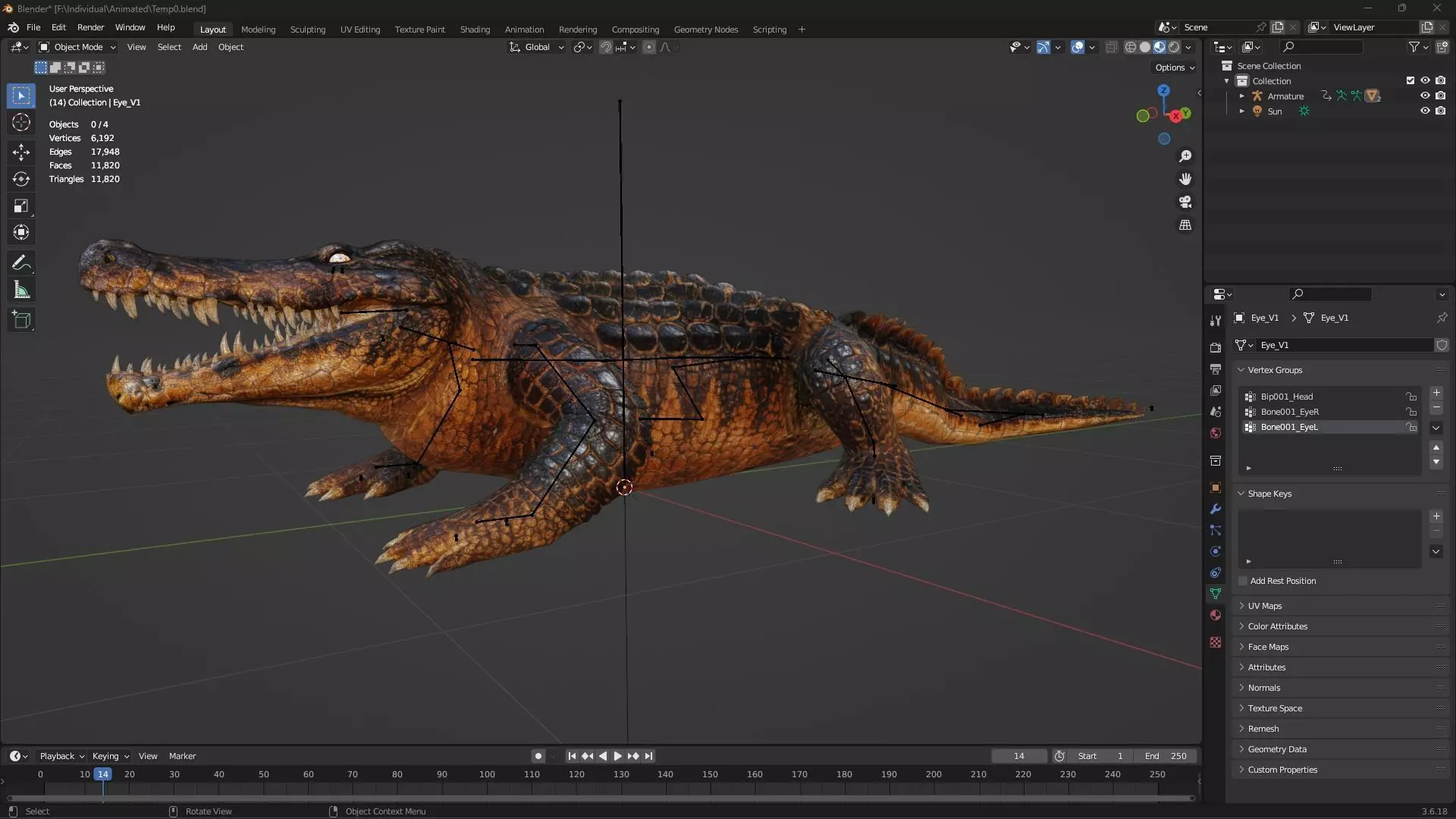Move selected vertex group up
The width and height of the screenshot is (1456, 819).
pos(1436,447)
